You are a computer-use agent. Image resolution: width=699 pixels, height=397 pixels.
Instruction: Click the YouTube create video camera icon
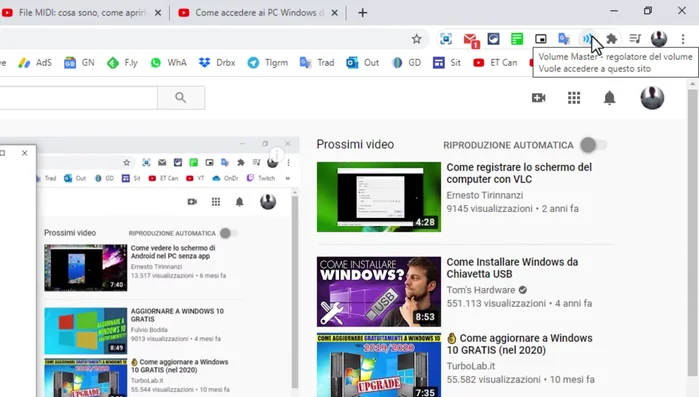[539, 98]
